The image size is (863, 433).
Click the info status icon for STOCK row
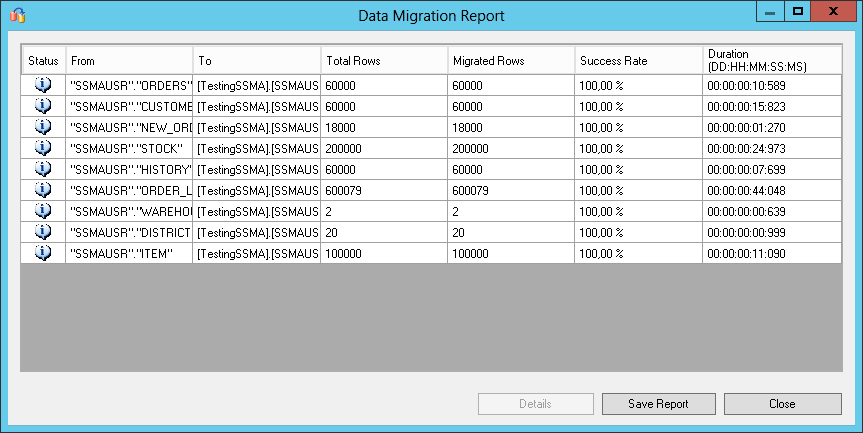point(43,148)
